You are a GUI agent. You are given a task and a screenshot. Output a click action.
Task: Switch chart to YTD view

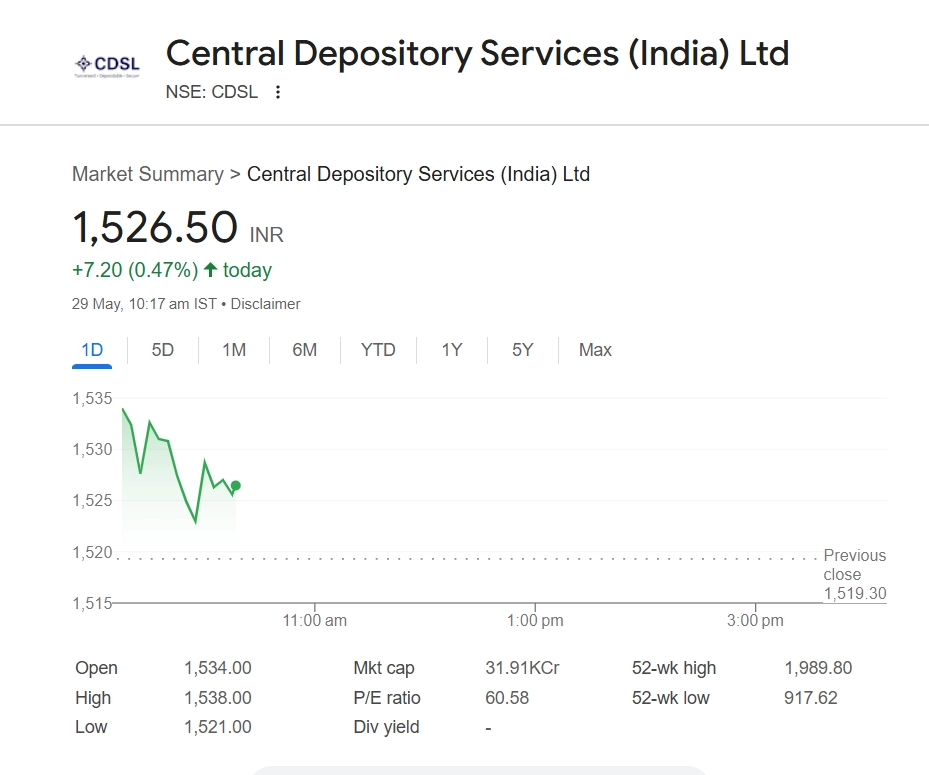pos(378,350)
